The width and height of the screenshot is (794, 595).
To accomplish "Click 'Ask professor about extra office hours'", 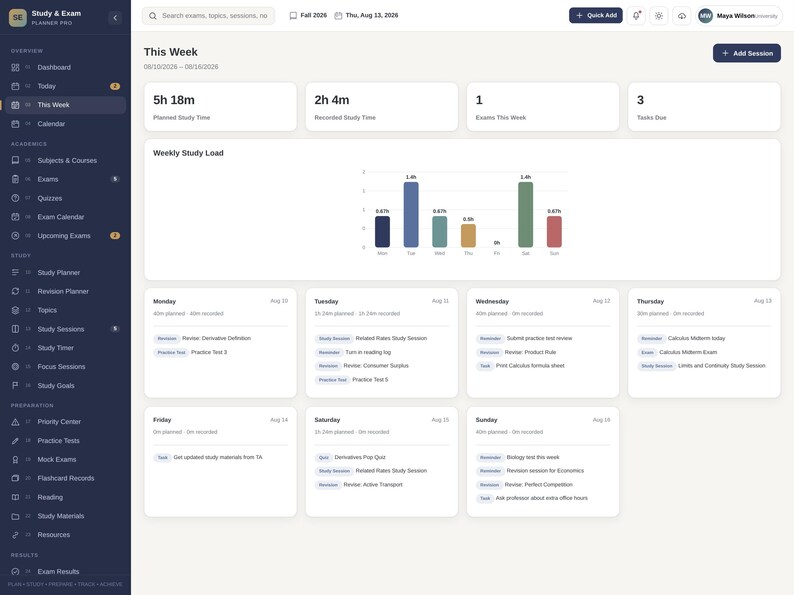I will pos(542,498).
